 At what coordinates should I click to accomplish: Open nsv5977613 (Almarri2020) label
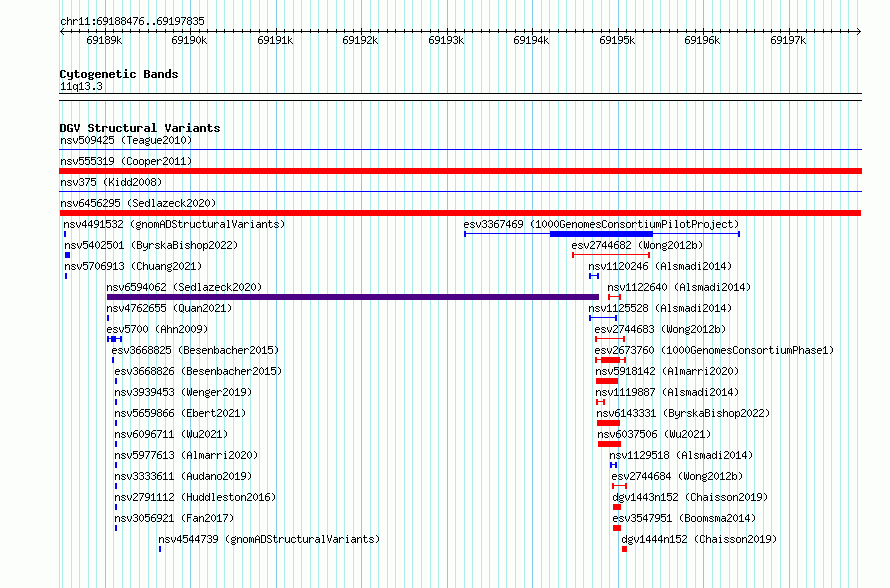pos(186,455)
